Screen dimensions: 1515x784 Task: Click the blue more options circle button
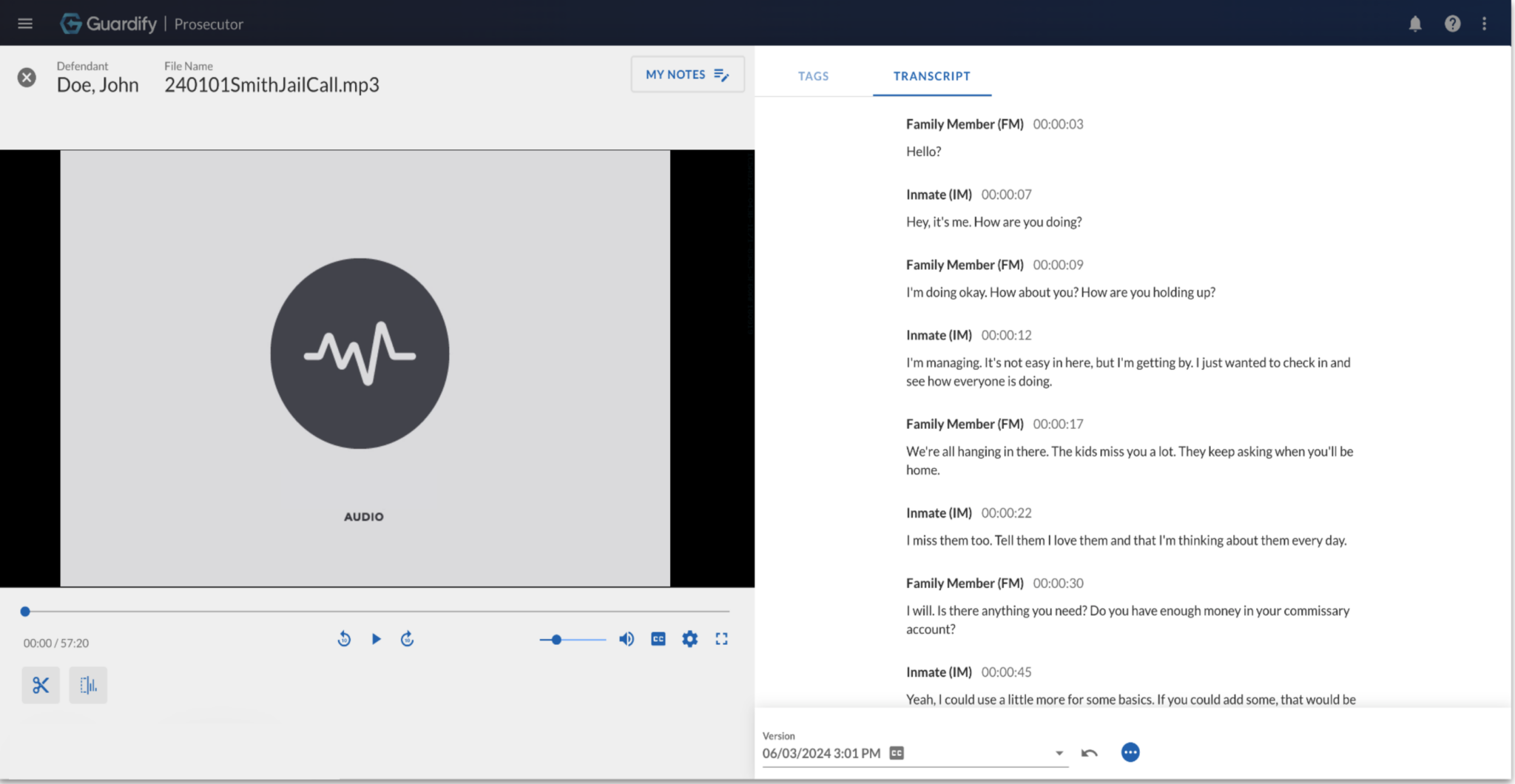pyautogui.click(x=1130, y=753)
